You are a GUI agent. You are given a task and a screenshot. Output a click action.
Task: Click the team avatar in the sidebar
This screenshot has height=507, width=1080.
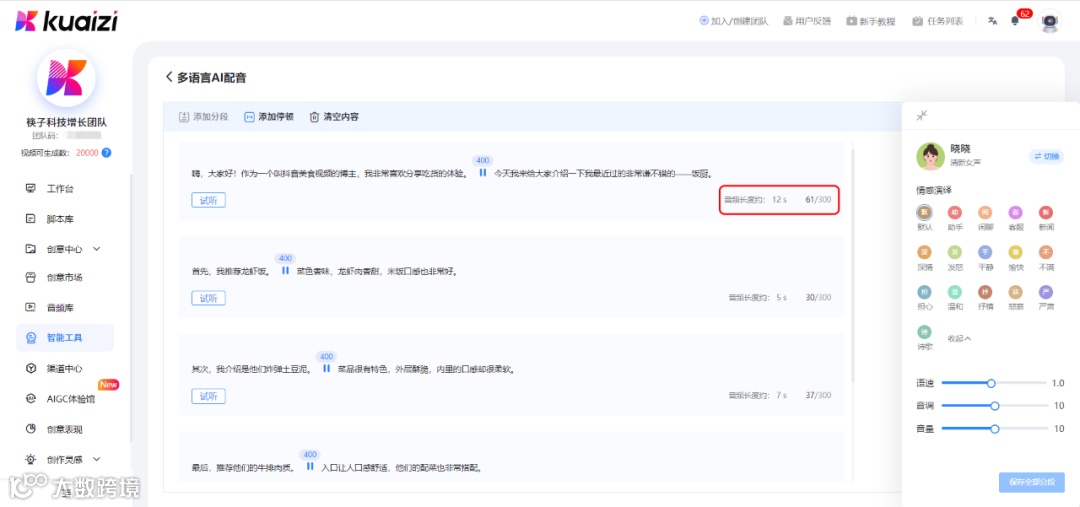coord(66,78)
